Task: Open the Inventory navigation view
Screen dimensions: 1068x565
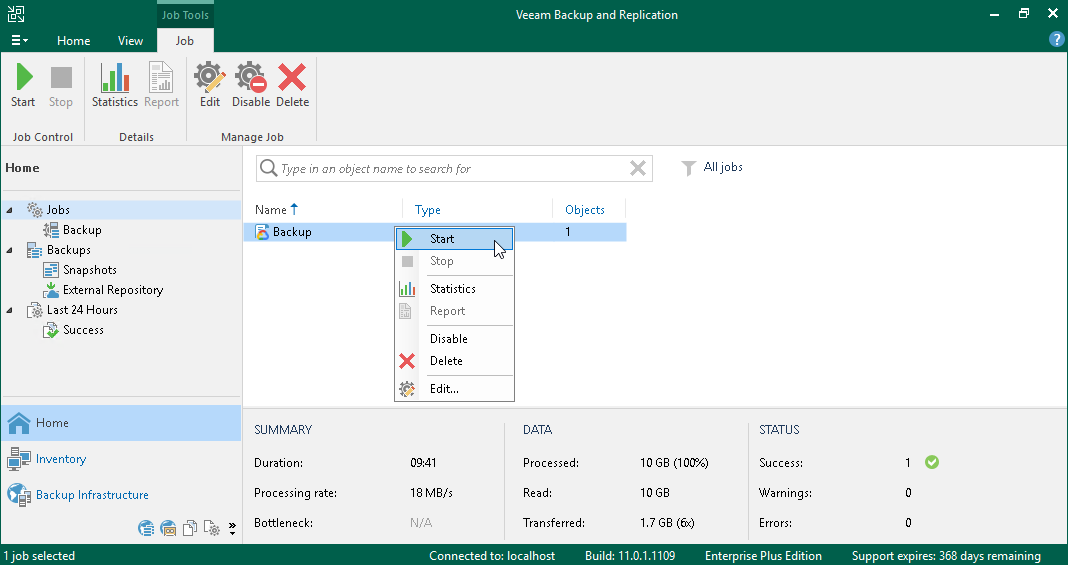Action: (x=121, y=459)
